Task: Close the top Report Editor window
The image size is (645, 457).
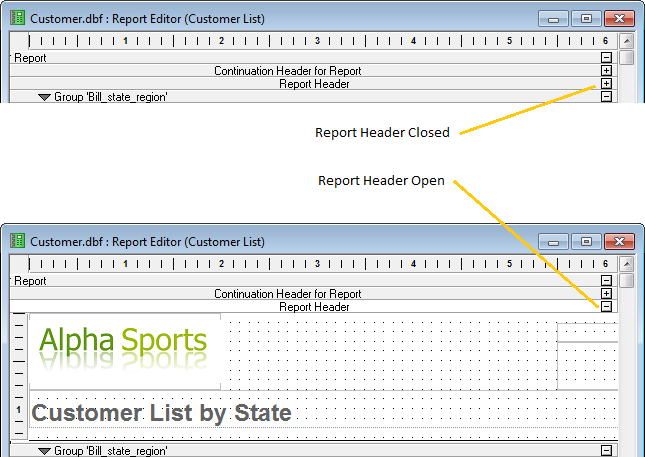Action: (619, 19)
